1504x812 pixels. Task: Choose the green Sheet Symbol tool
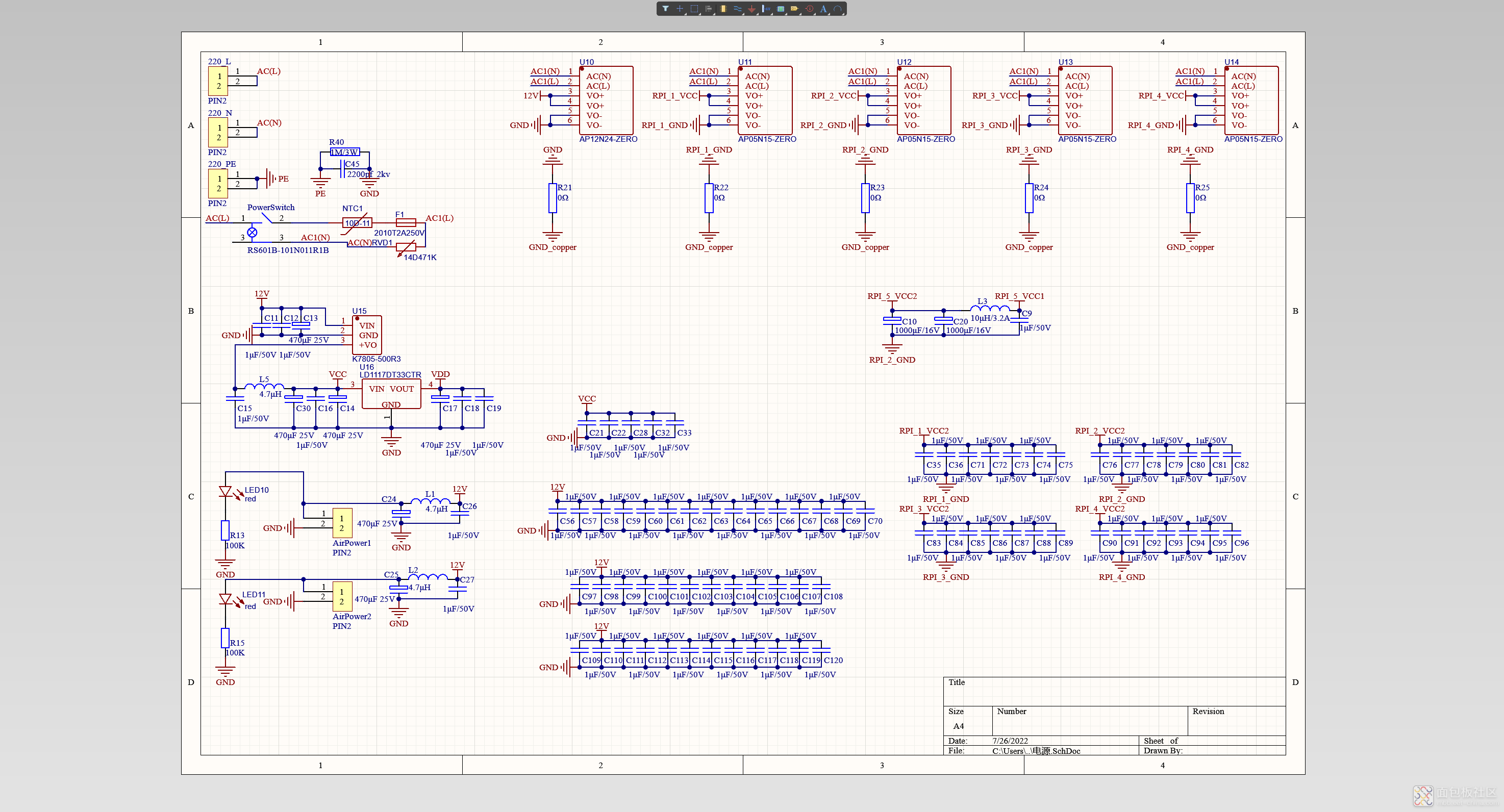pos(781,9)
